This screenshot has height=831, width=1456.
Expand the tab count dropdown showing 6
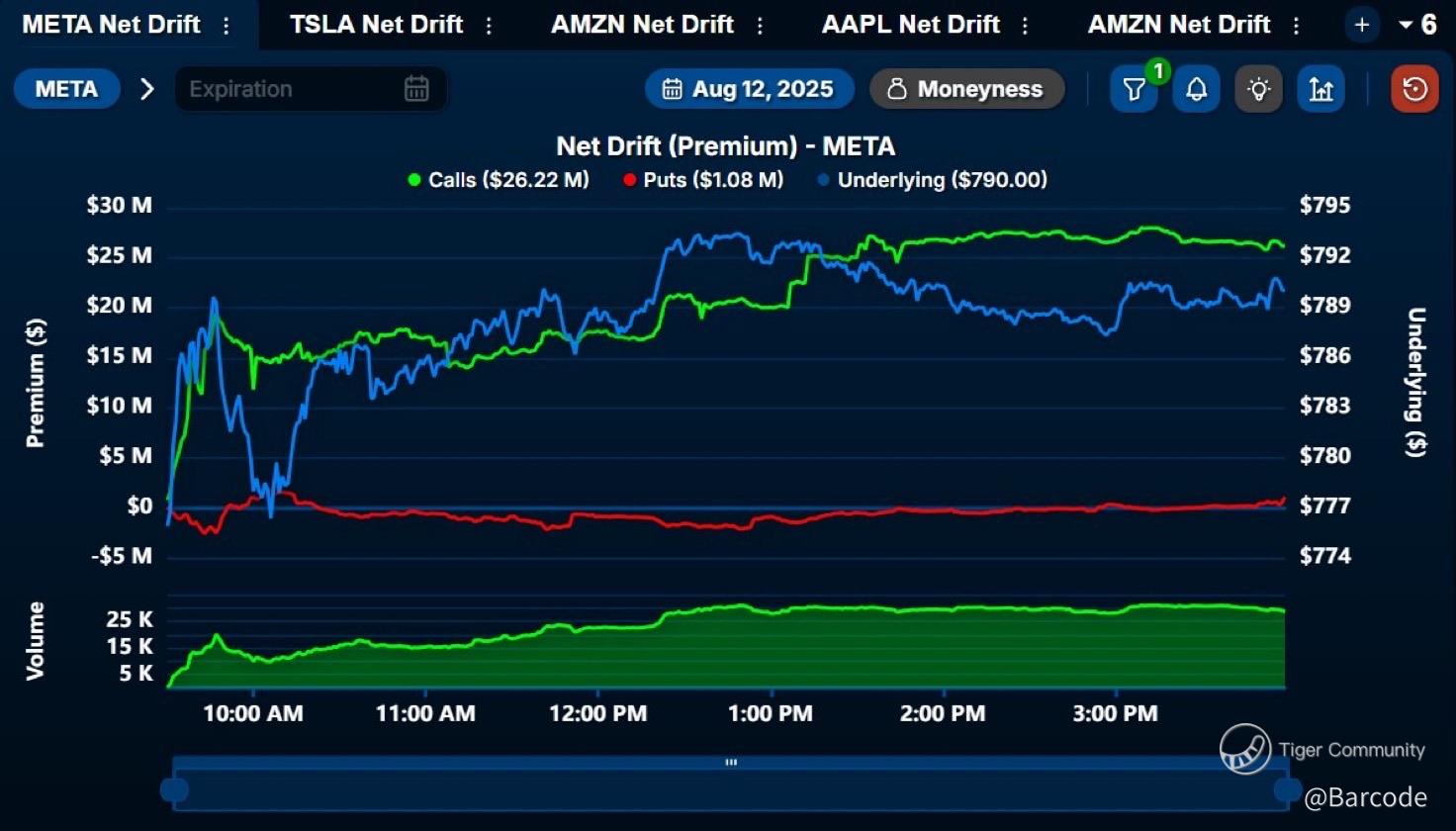(x=1417, y=25)
